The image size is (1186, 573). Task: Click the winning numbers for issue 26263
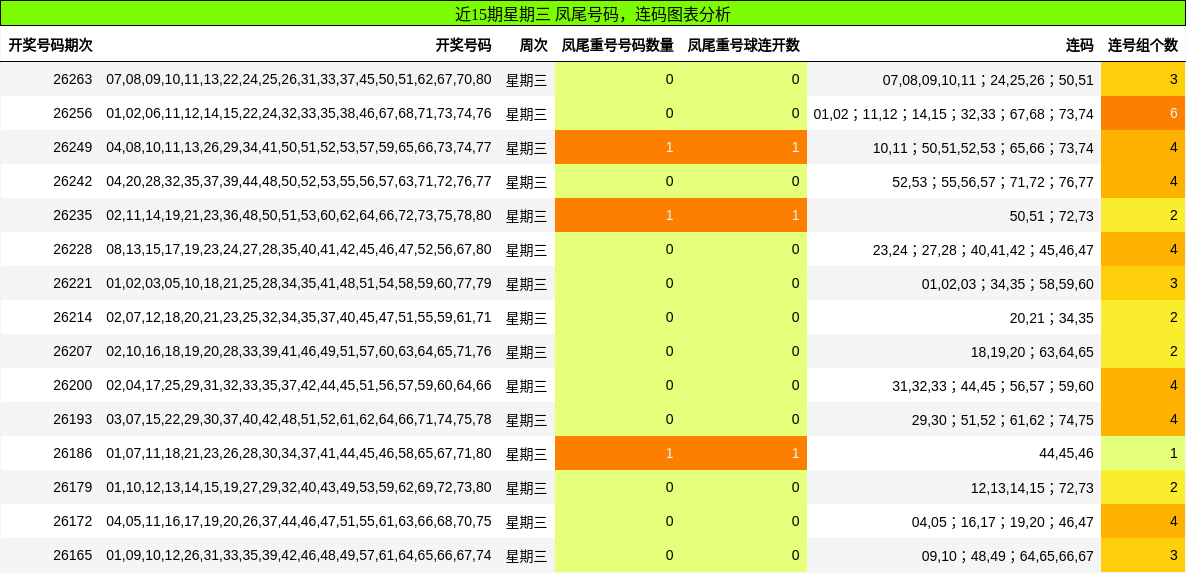point(299,79)
